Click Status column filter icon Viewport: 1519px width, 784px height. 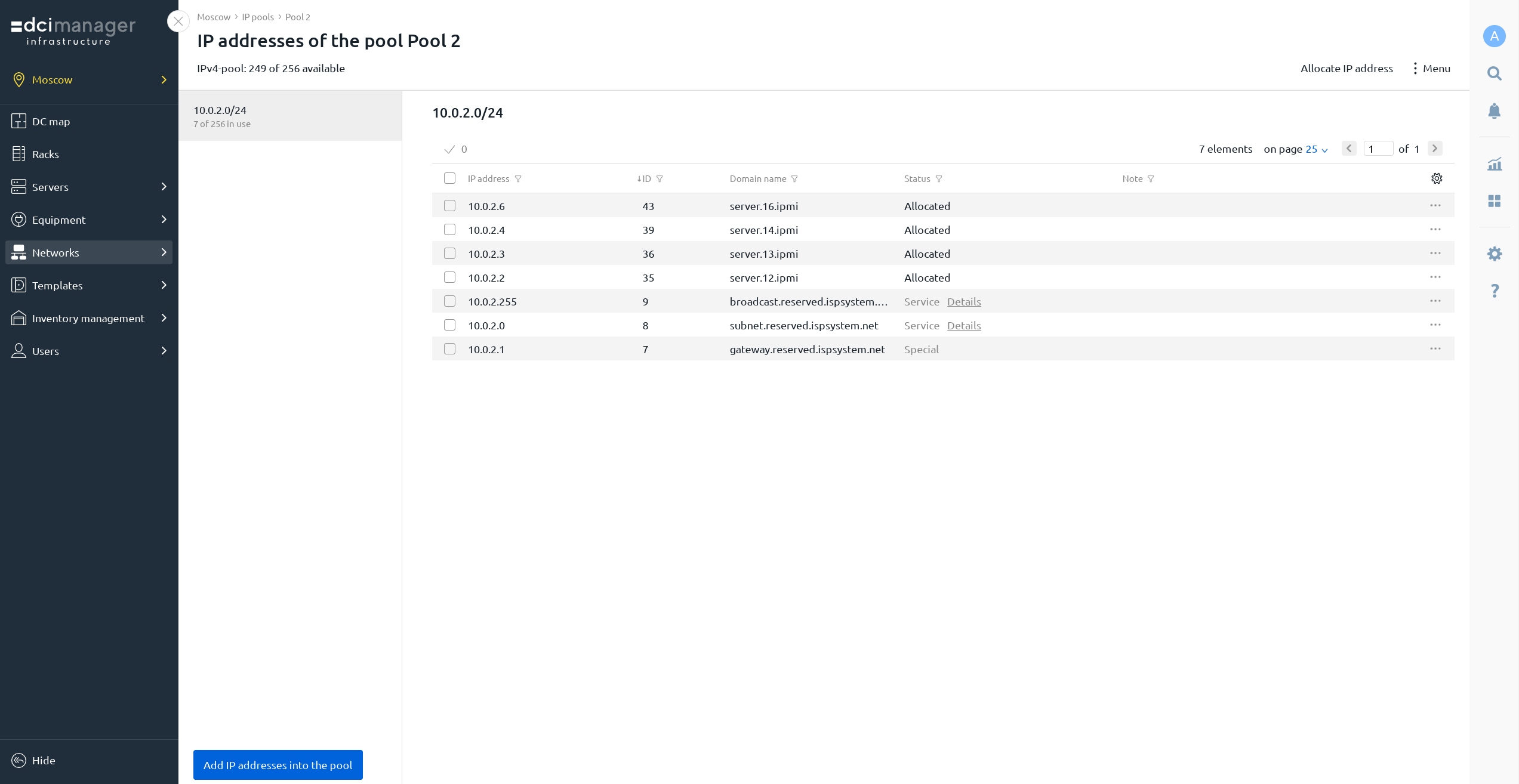[x=939, y=179]
